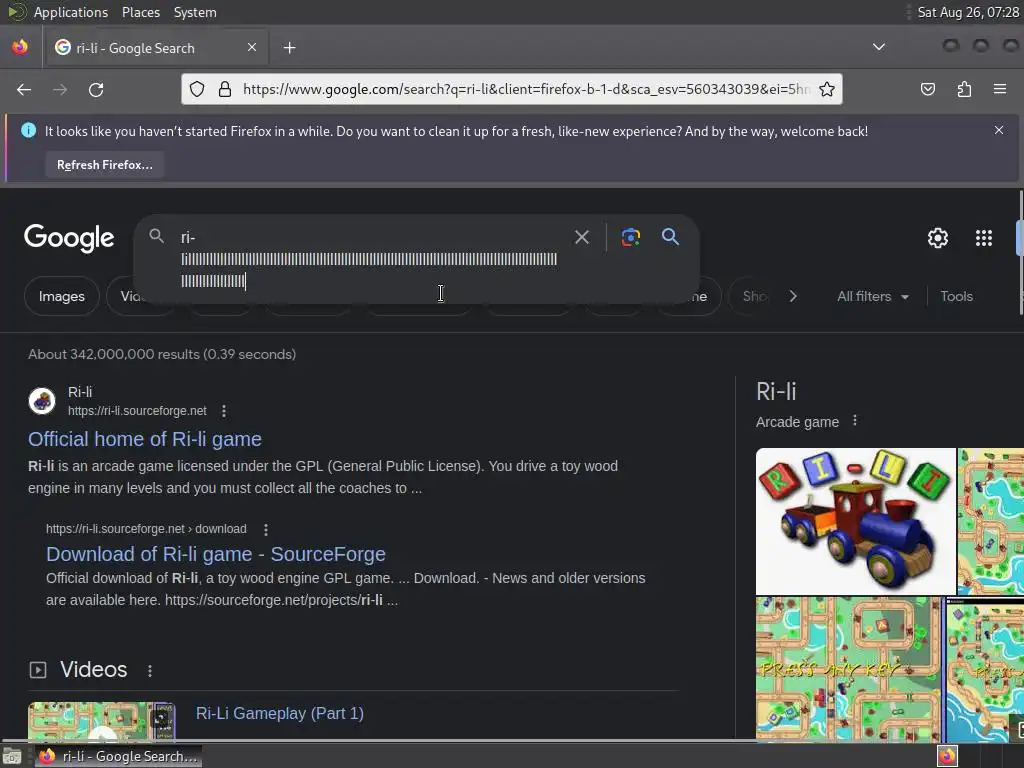Open the tracking protection shield icon

point(197,89)
